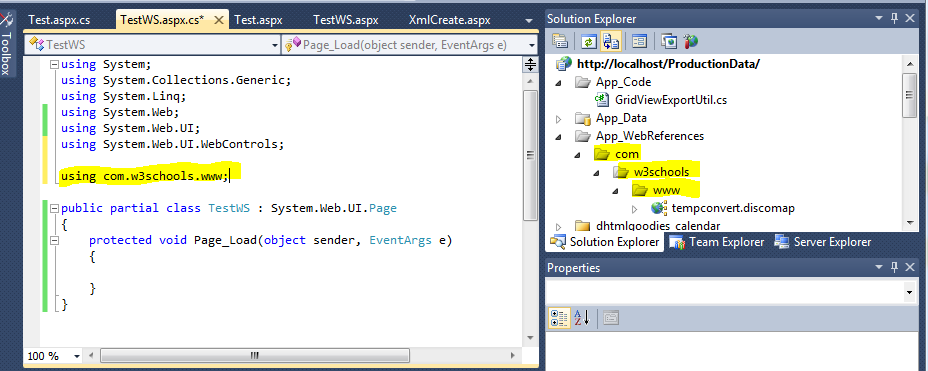Click the highlighted com folder icon
The height and width of the screenshot is (371, 928).
(x=602, y=154)
